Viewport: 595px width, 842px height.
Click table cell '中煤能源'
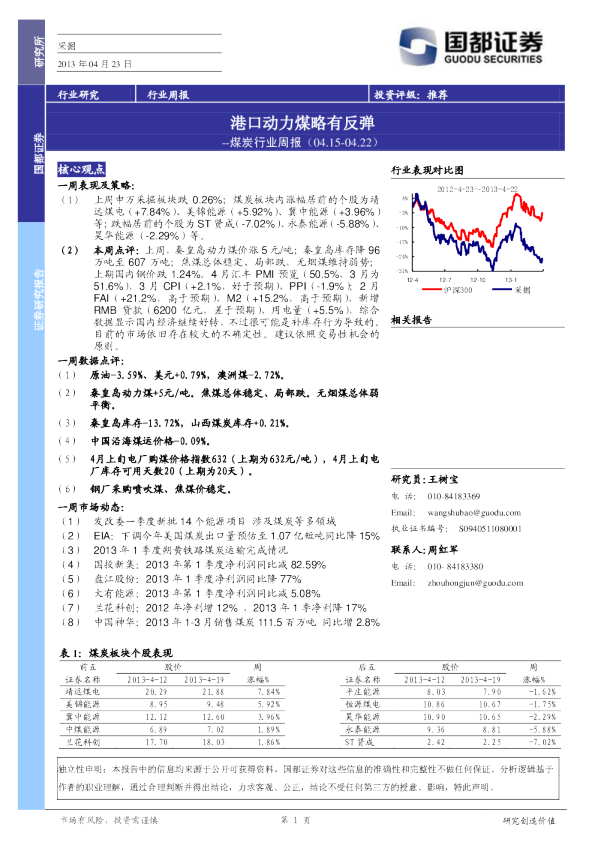tap(83, 729)
